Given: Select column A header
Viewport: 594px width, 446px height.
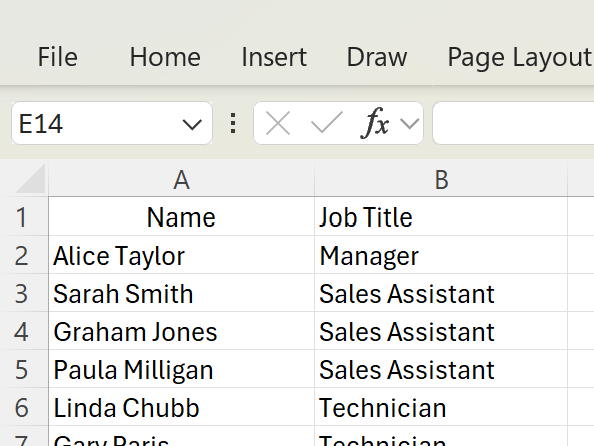Looking at the screenshot, I should pos(181,180).
